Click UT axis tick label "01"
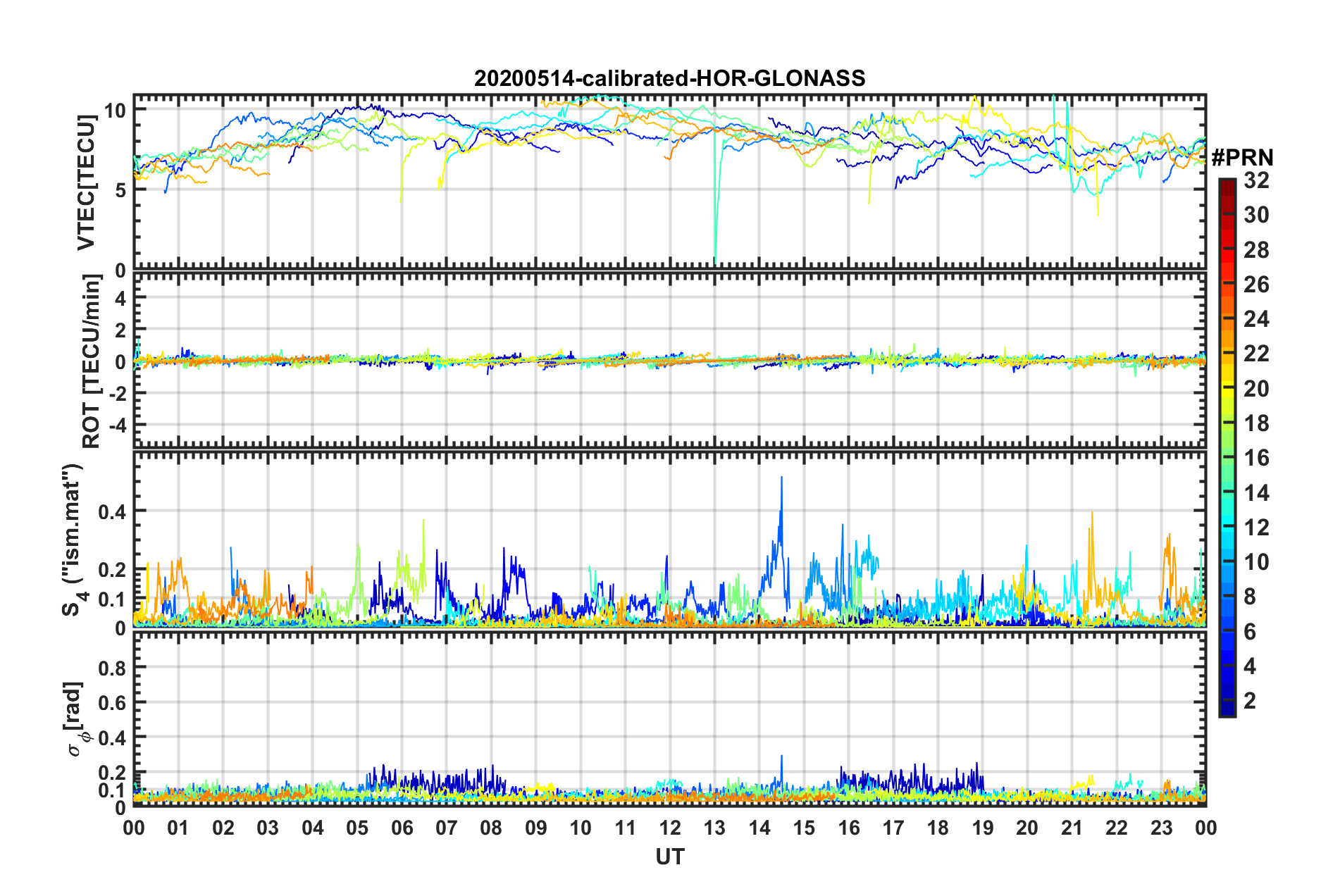 pos(178,828)
